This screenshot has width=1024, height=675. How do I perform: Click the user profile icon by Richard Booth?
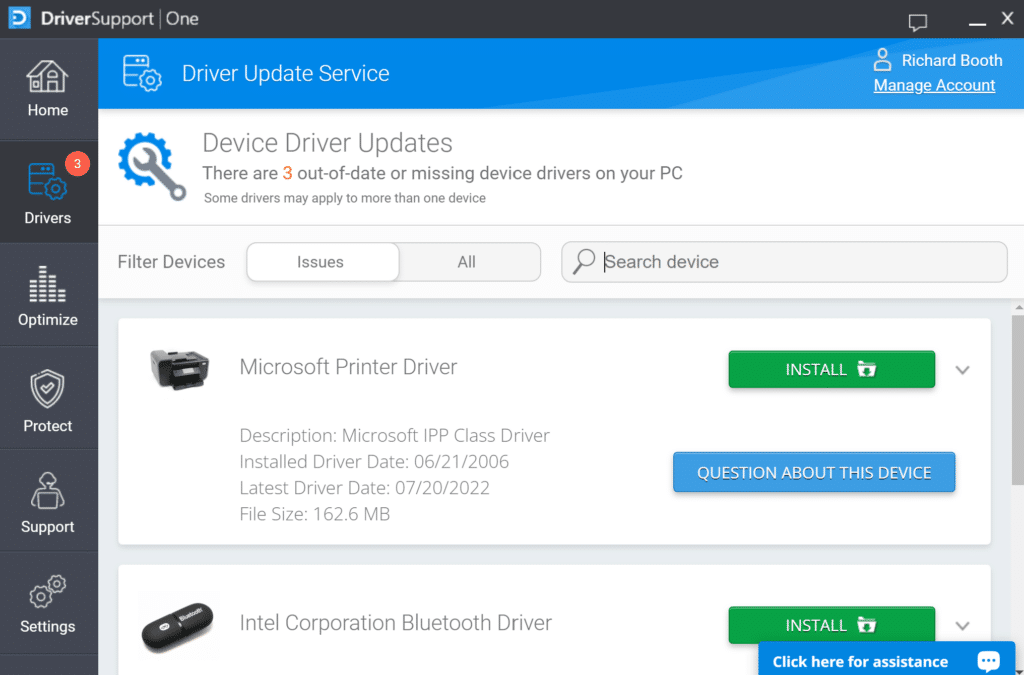pos(882,59)
